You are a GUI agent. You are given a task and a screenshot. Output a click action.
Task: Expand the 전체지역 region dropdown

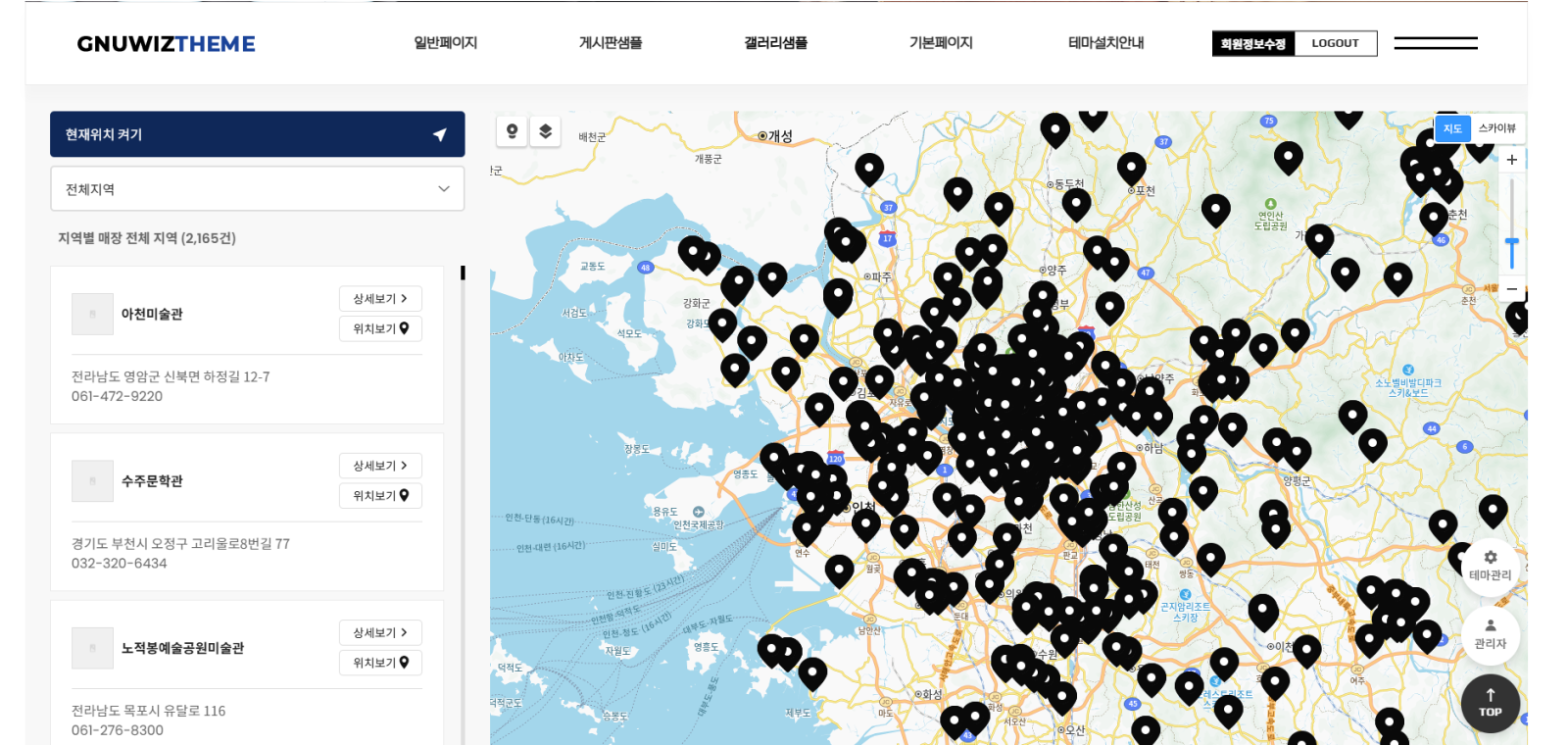pyautogui.click(x=257, y=189)
